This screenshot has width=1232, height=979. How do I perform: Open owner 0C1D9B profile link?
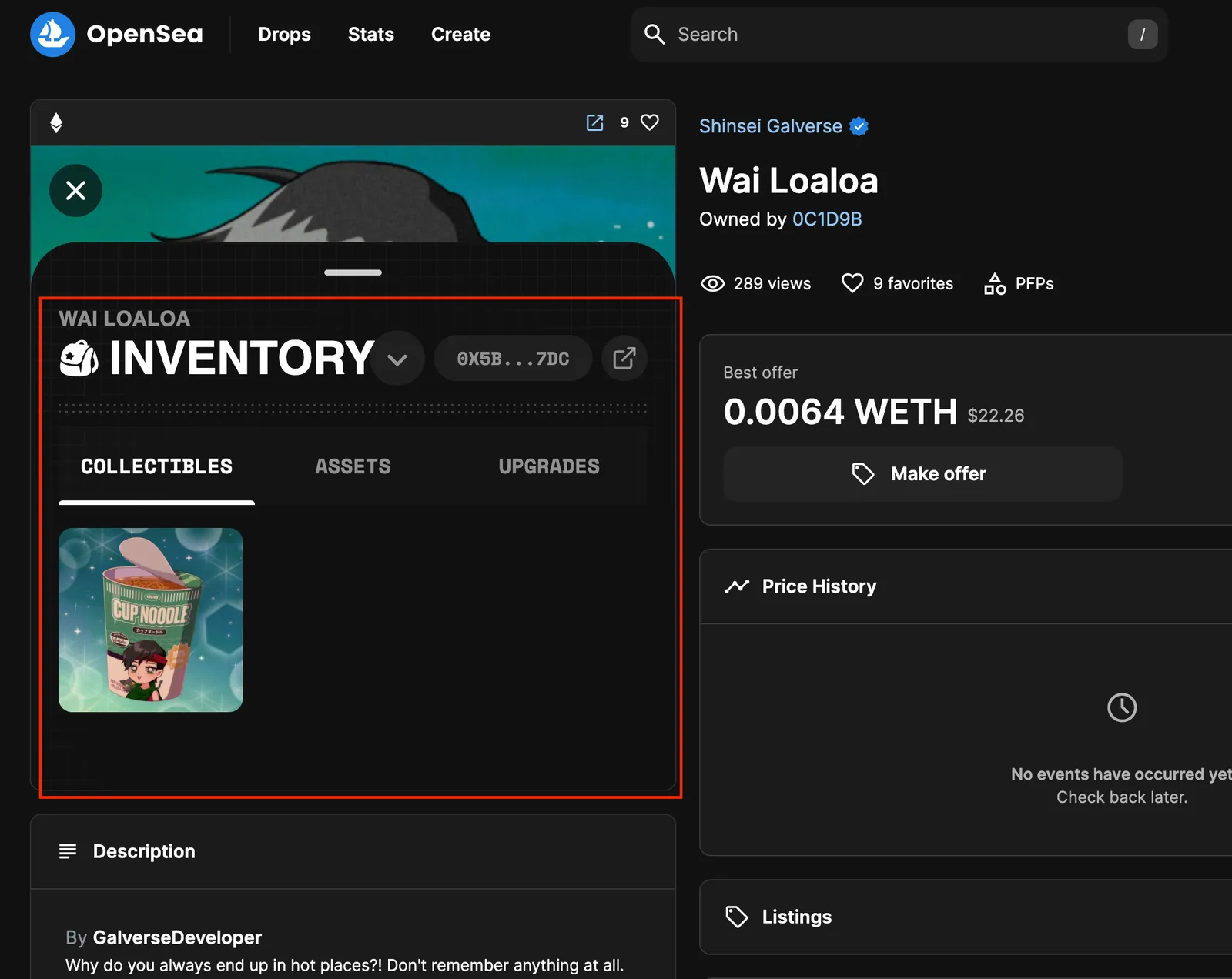(827, 219)
